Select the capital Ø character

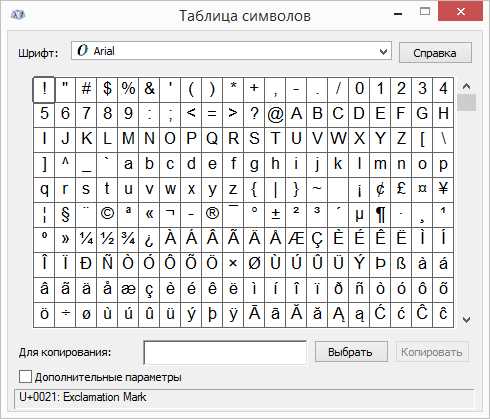tap(254, 265)
